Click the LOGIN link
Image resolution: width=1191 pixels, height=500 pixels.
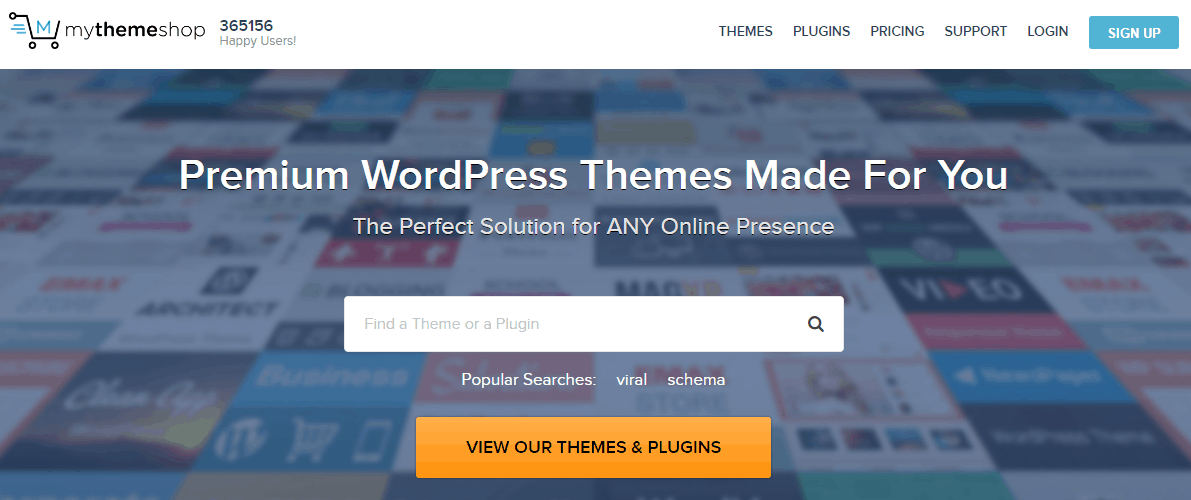(x=1047, y=32)
